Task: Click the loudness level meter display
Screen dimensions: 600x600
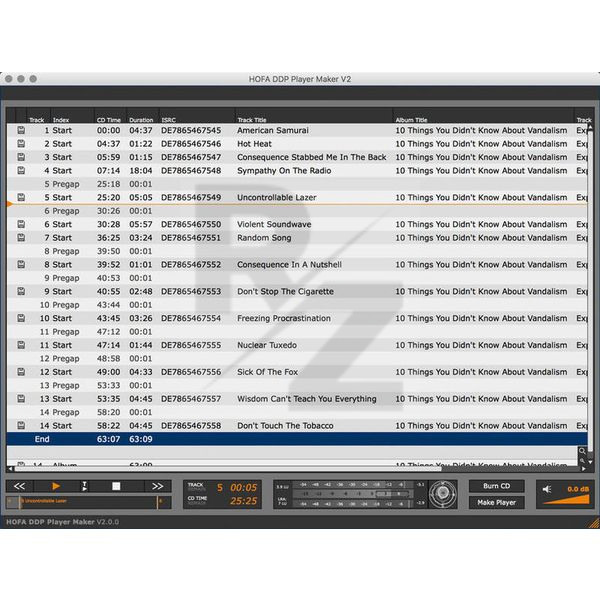Action: (x=349, y=494)
